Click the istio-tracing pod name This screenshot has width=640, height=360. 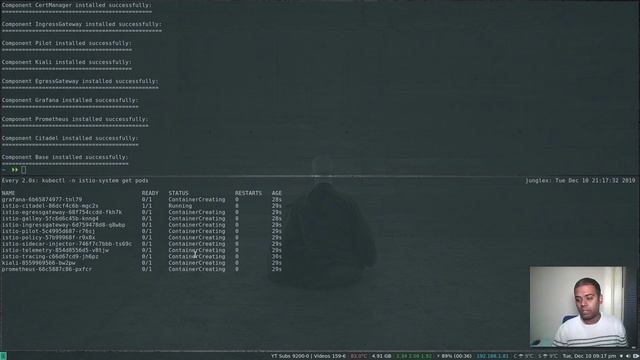click(x=50, y=257)
